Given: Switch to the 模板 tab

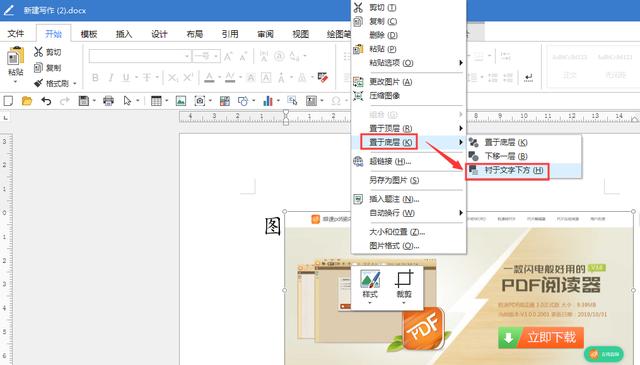Looking at the screenshot, I should [x=89, y=34].
